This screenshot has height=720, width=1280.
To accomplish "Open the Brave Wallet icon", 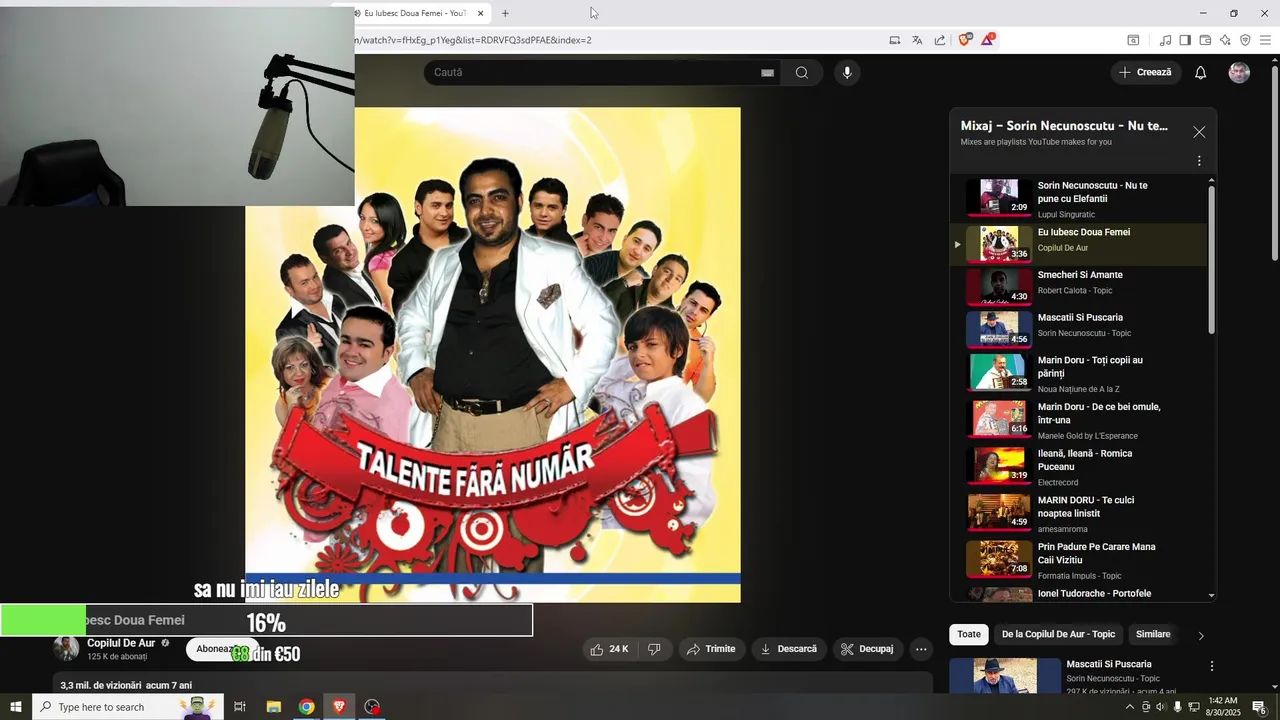I will 1205,40.
